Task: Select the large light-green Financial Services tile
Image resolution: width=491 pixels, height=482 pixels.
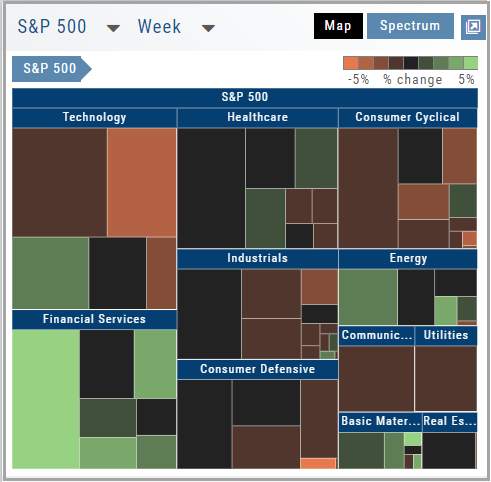Action: [46, 399]
